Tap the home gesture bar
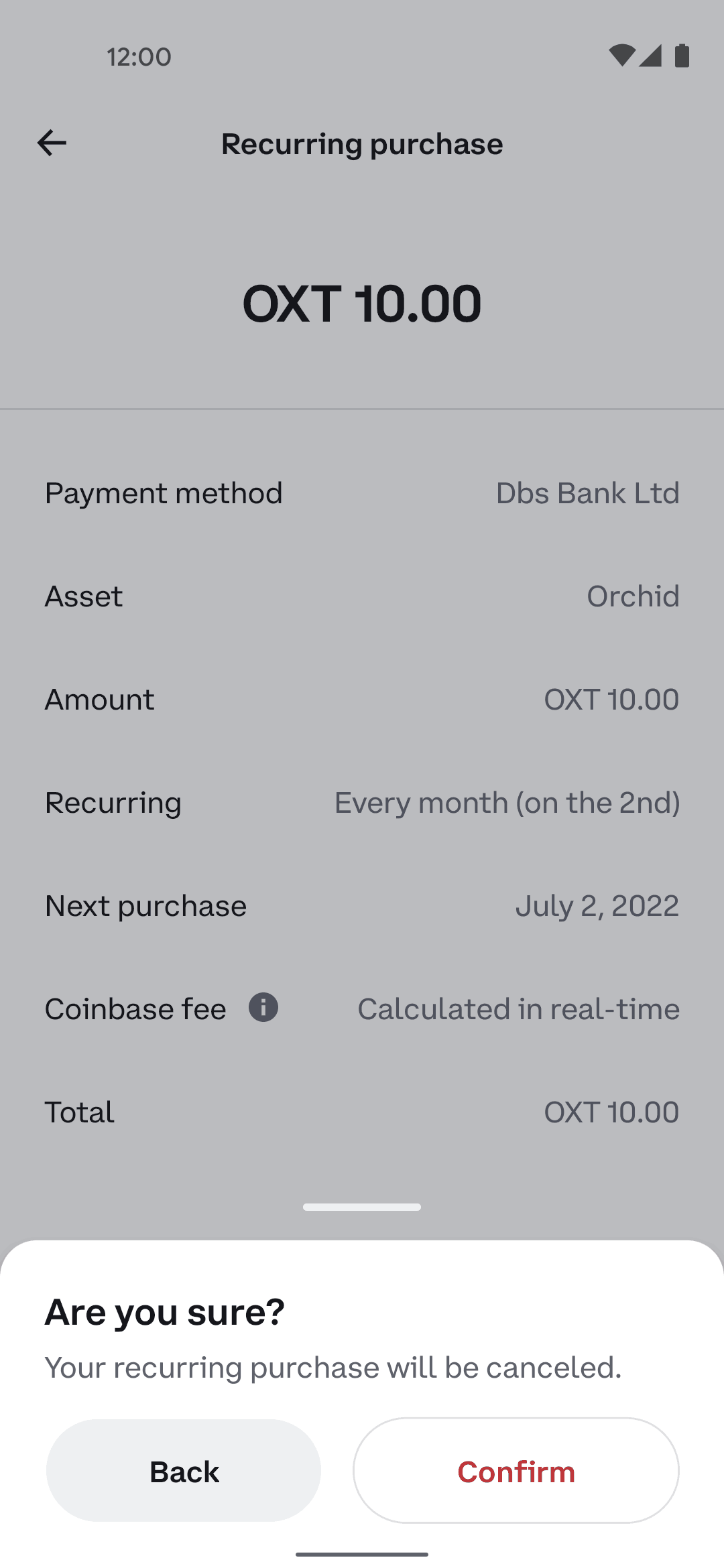The width and height of the screenshot is (724, 1568). [x=362, y=1554]
